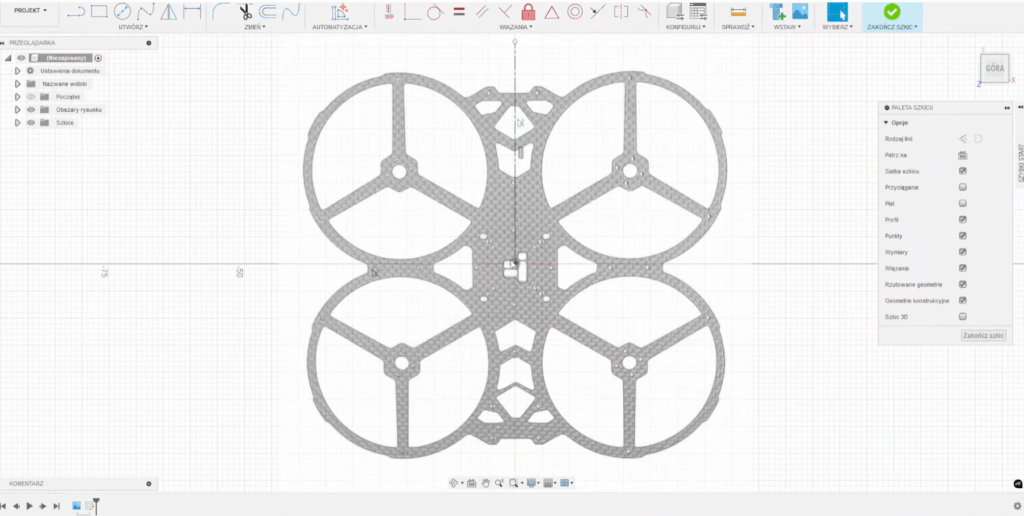Open the UTWÓRZ menu
The image size is (1024, 516).
pyautogui.click(x=133, y=27)
